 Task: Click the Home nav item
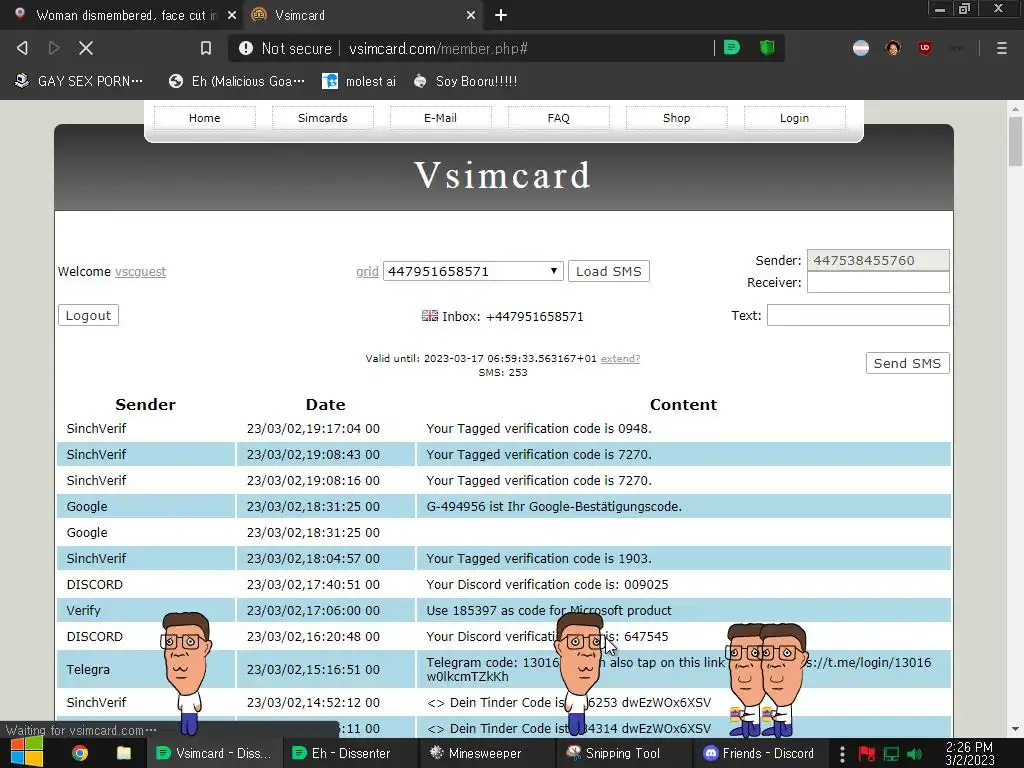point(204,118)
